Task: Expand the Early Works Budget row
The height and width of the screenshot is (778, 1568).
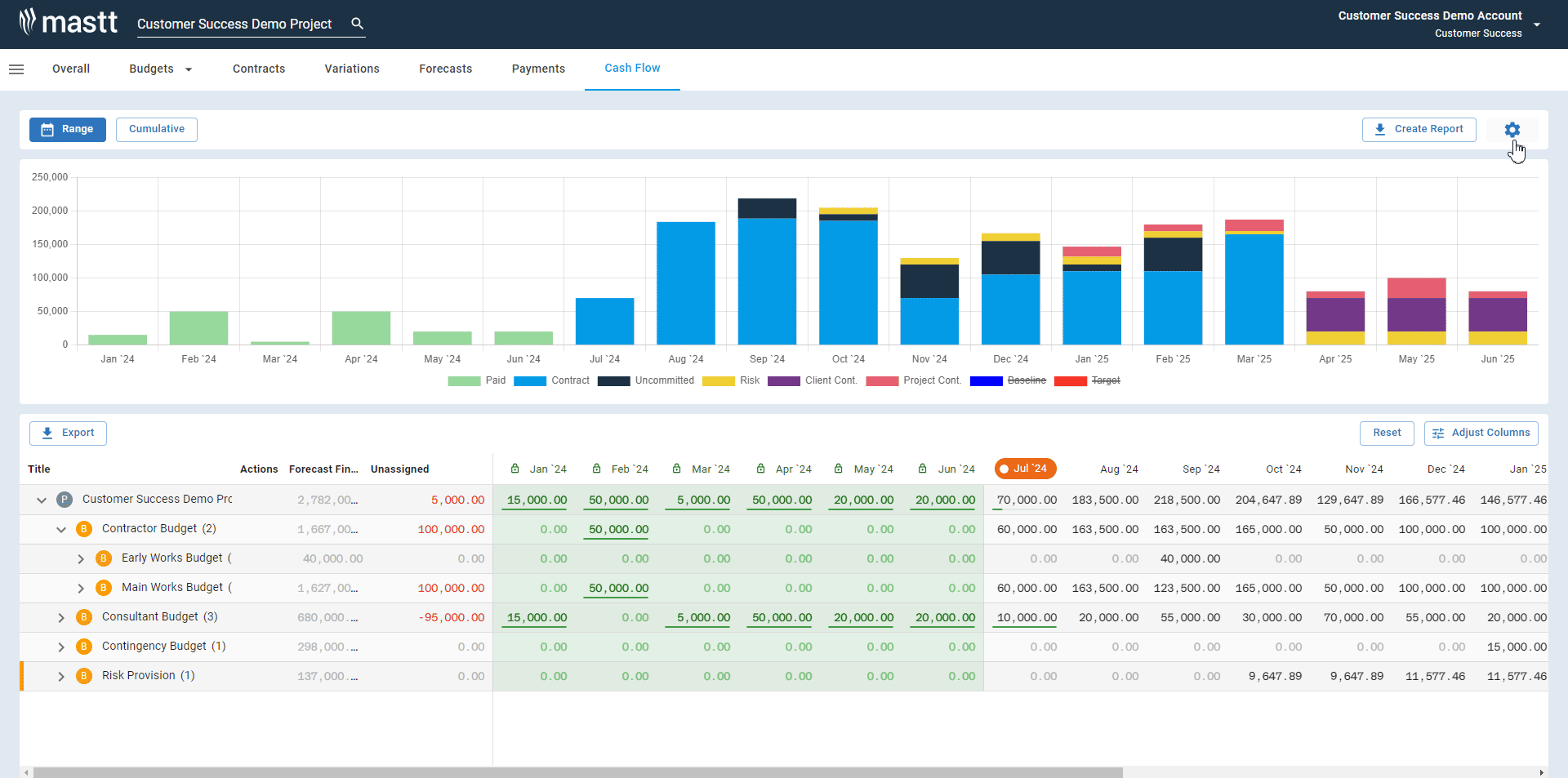Action: [x=80, y=558]
